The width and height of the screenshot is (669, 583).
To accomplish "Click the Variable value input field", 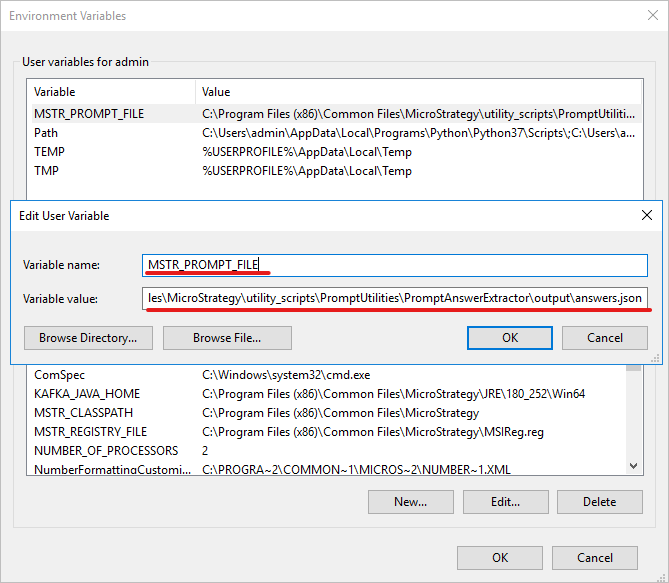I will (395, 298).
